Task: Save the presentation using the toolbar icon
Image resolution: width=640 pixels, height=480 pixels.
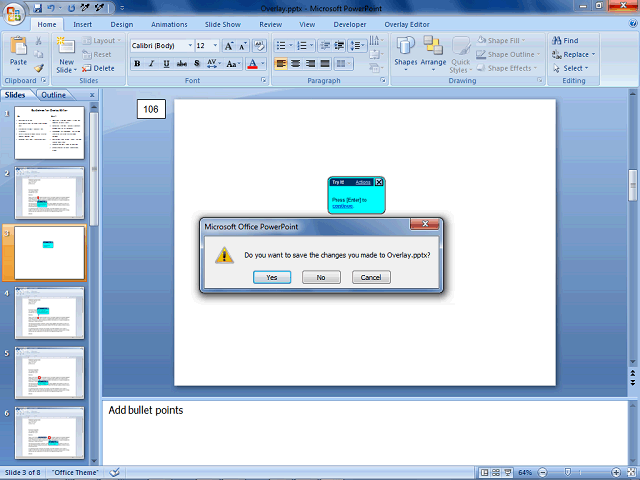Action: pyautogui.click(x=38, y=8)
